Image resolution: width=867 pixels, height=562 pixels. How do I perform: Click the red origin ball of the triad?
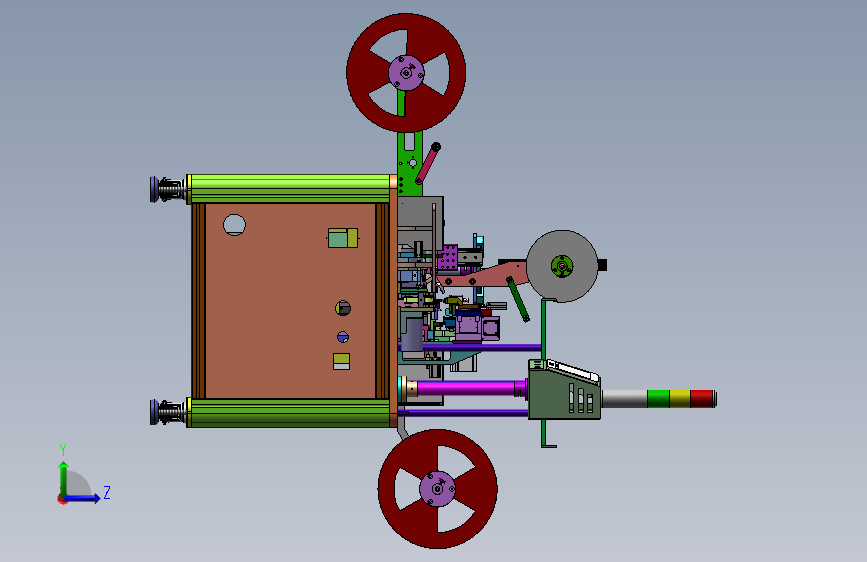[x=62, y=499]
